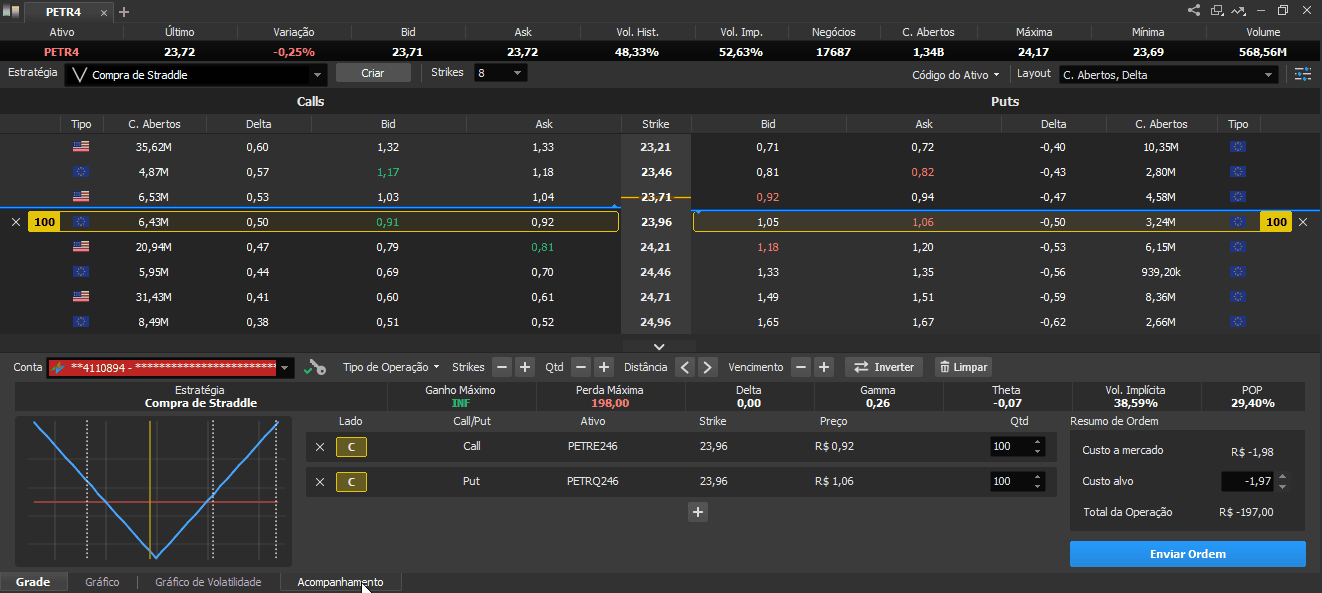Toggle side C on the Put leg
Viewport: 1322px width, 593px height.
click(351, 482)
